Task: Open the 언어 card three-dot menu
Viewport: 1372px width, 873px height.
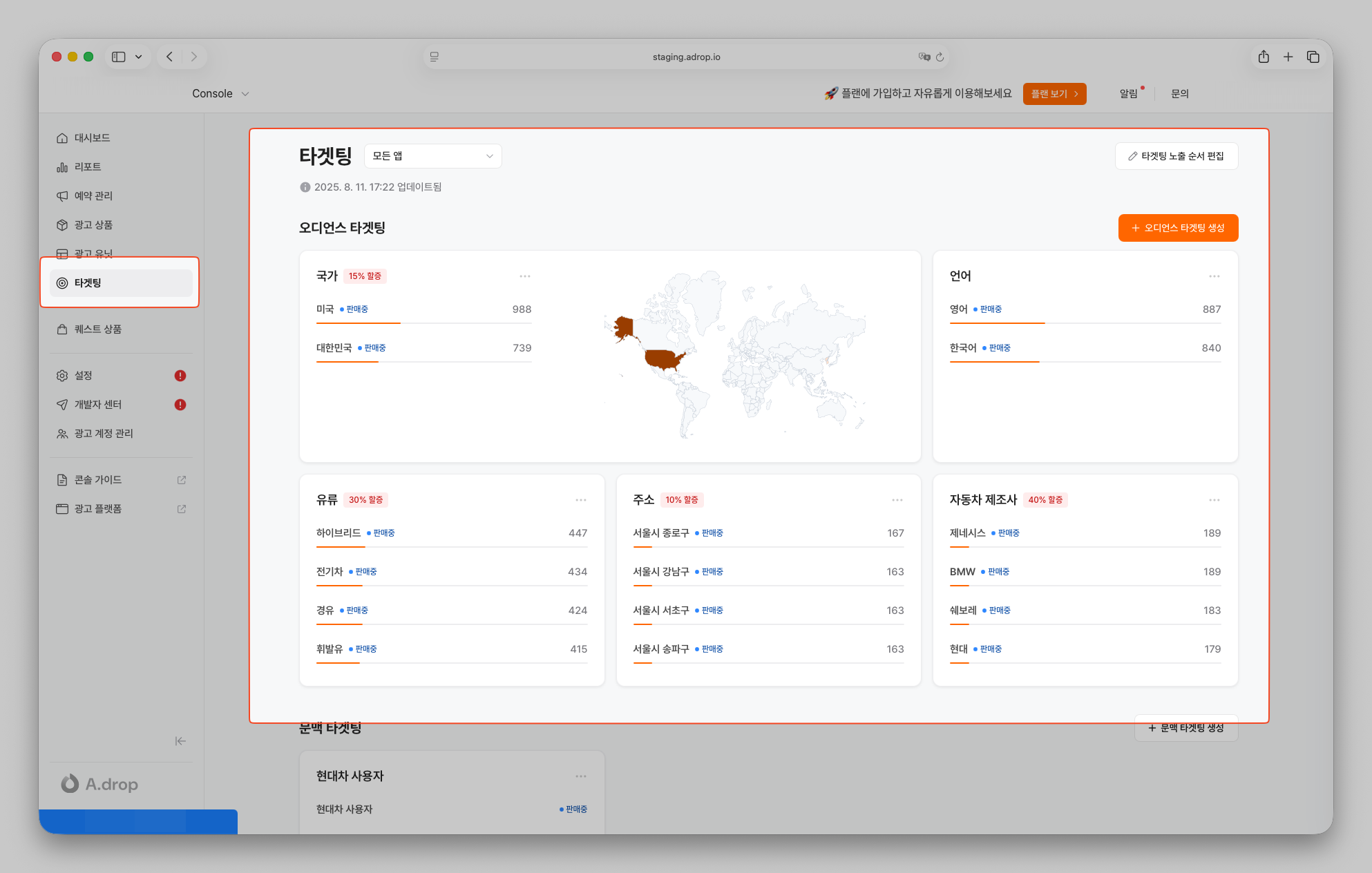Action: point(1214,276)
